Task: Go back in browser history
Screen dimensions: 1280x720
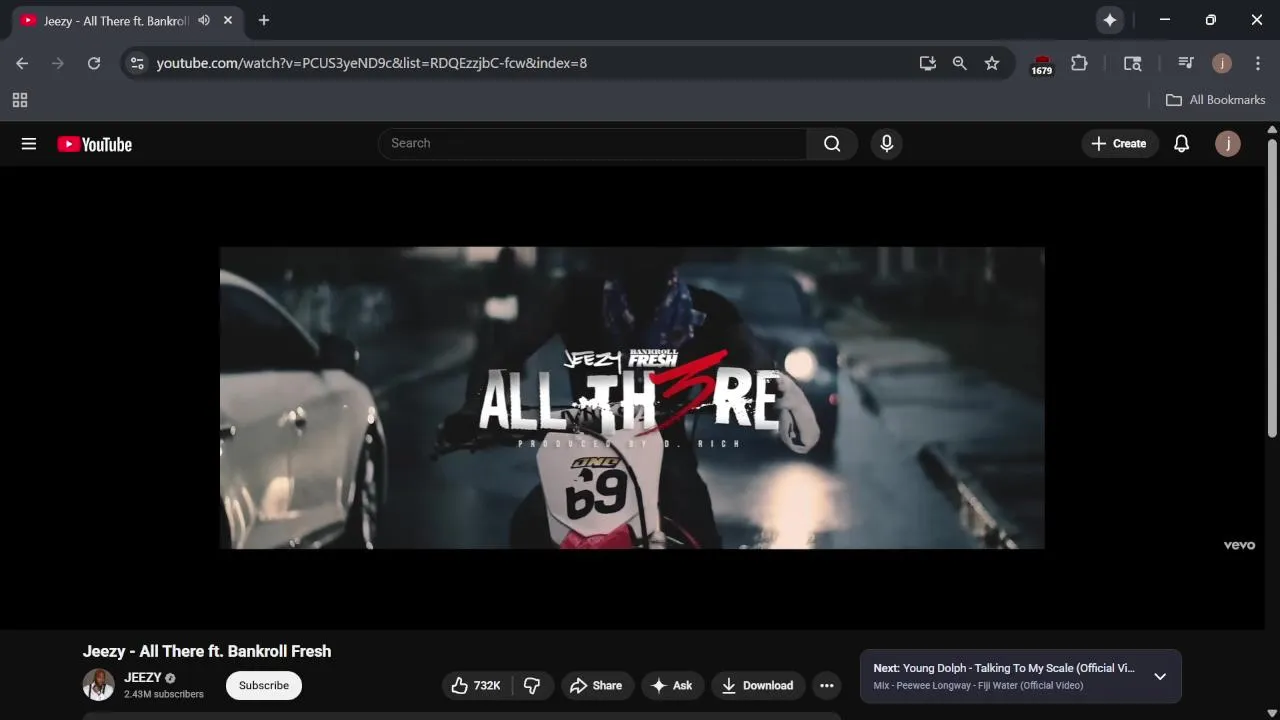Action: (x=22, y=63)
